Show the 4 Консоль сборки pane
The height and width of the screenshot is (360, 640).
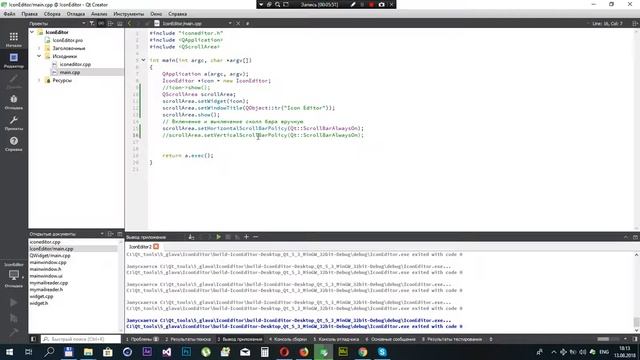(288, 339)
